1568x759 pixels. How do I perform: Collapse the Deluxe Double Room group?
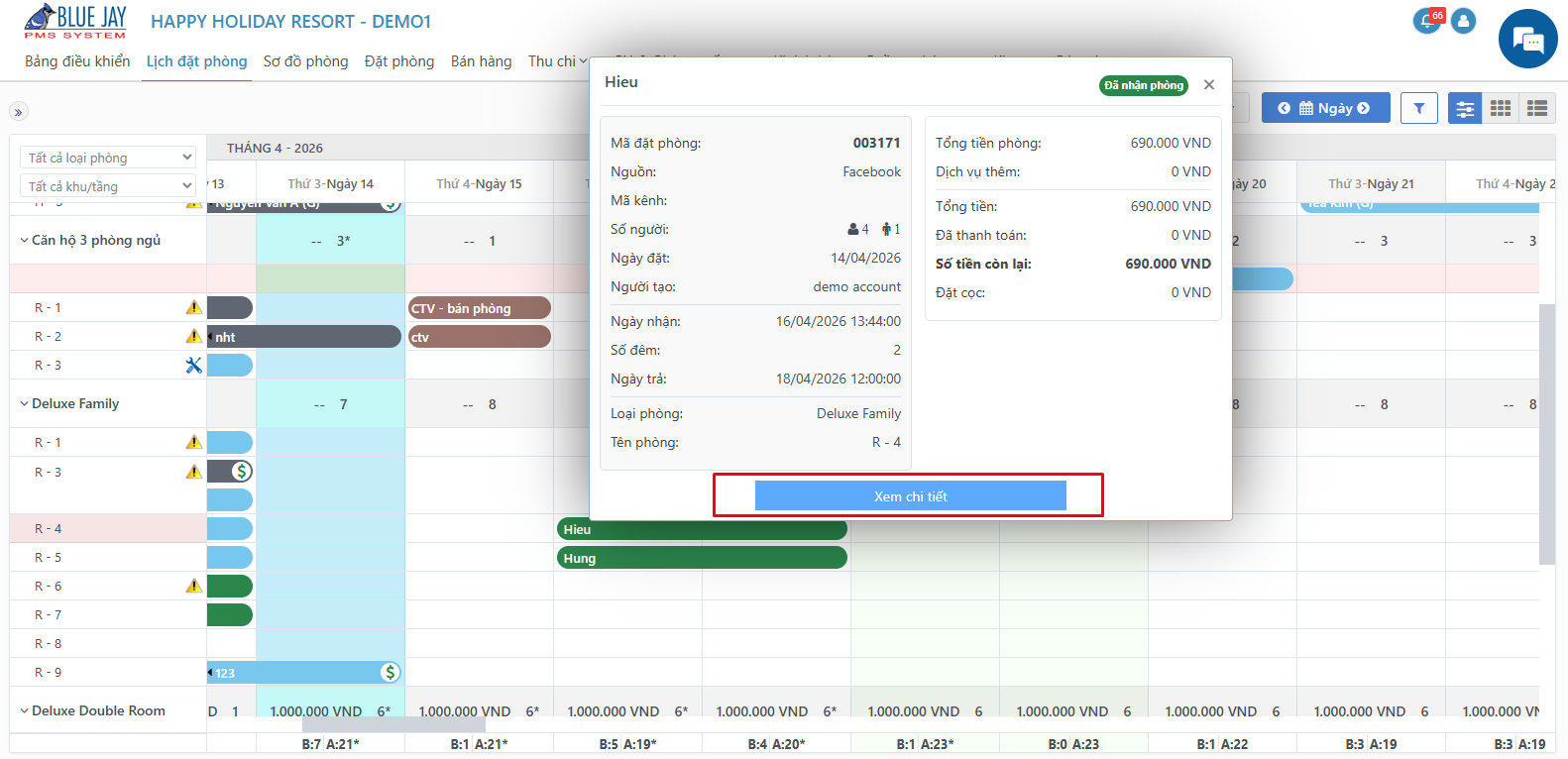click(25, 710)
